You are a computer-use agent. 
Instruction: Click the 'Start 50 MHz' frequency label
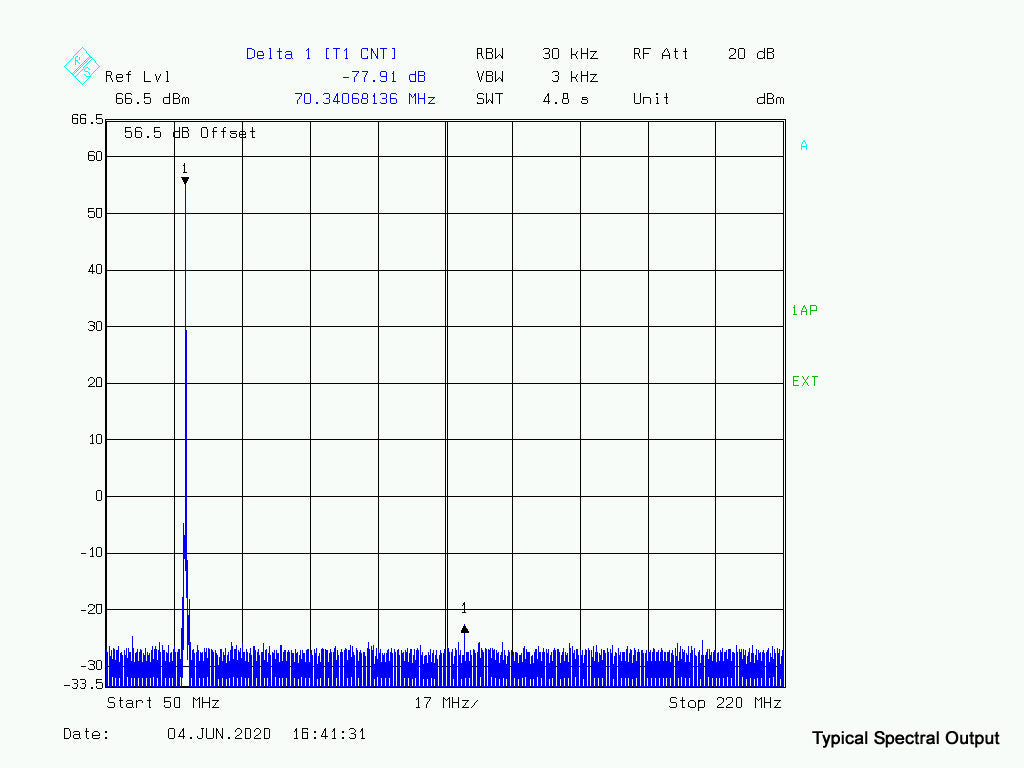(x=163, y=703)
